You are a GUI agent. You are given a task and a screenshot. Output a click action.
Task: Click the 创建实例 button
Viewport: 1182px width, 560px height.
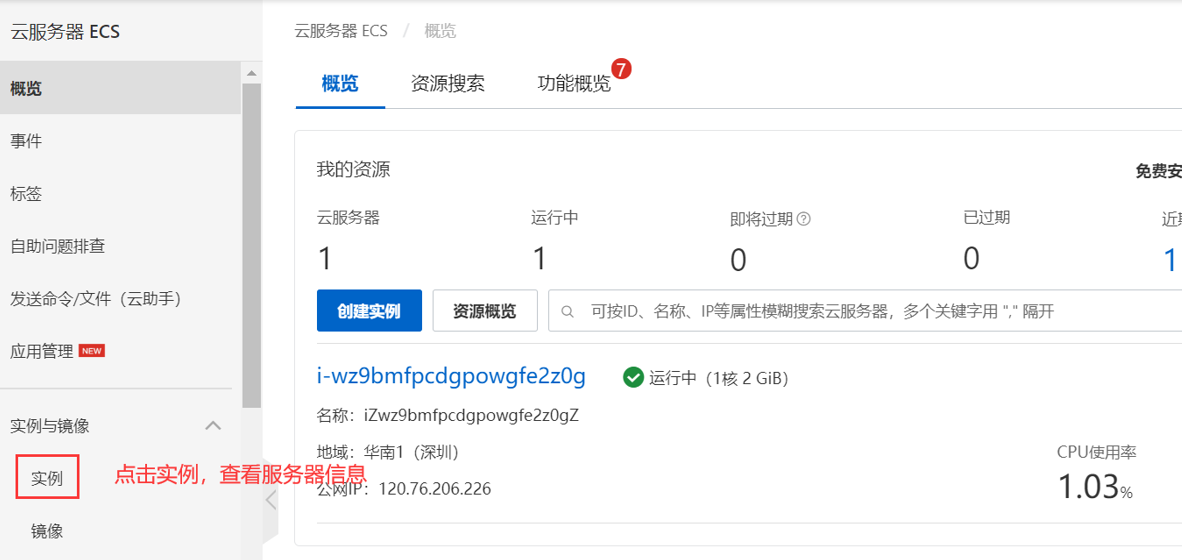click(x=369, y=311)
